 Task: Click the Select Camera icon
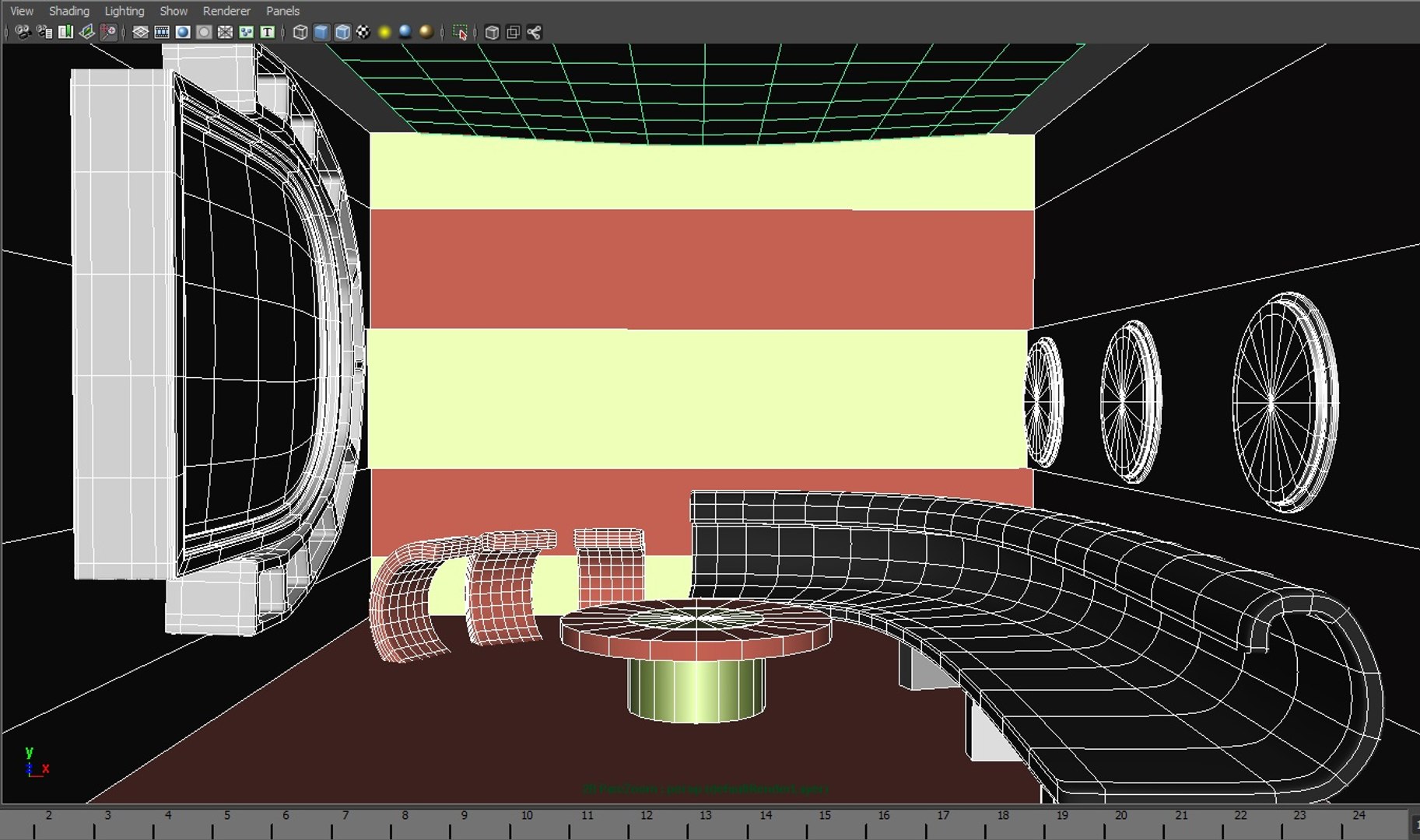click(23, 32)
